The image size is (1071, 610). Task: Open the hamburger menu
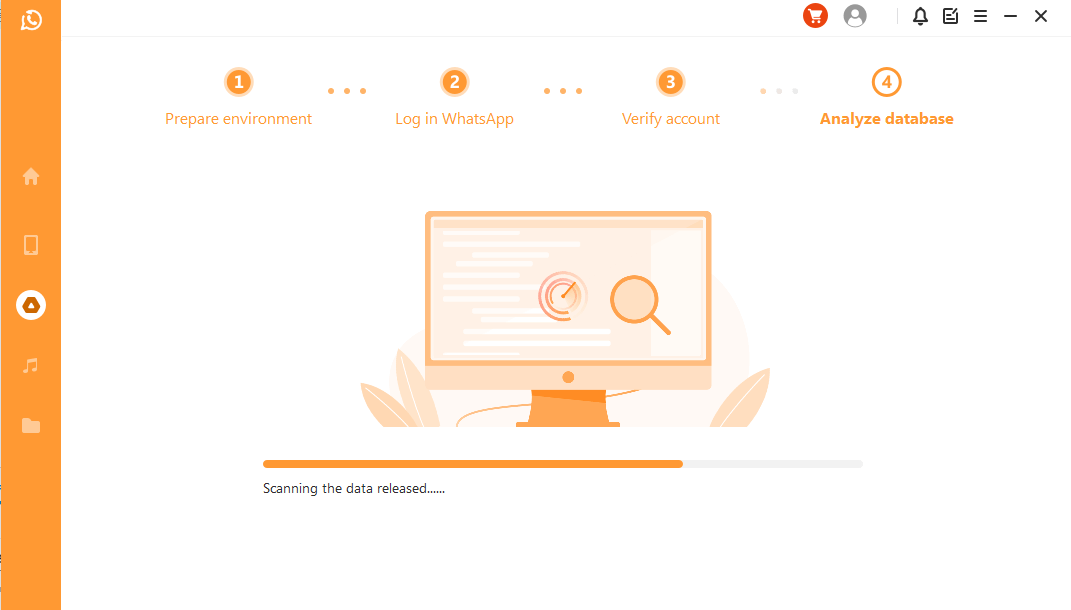(980, 16)
